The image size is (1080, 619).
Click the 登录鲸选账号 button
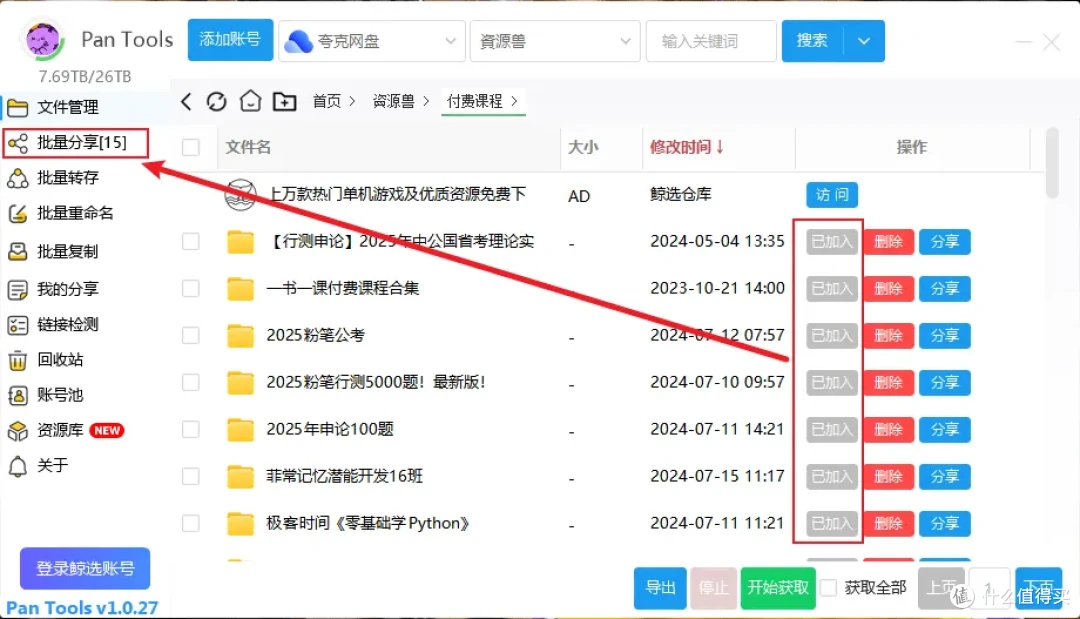[x=85, y=569]
